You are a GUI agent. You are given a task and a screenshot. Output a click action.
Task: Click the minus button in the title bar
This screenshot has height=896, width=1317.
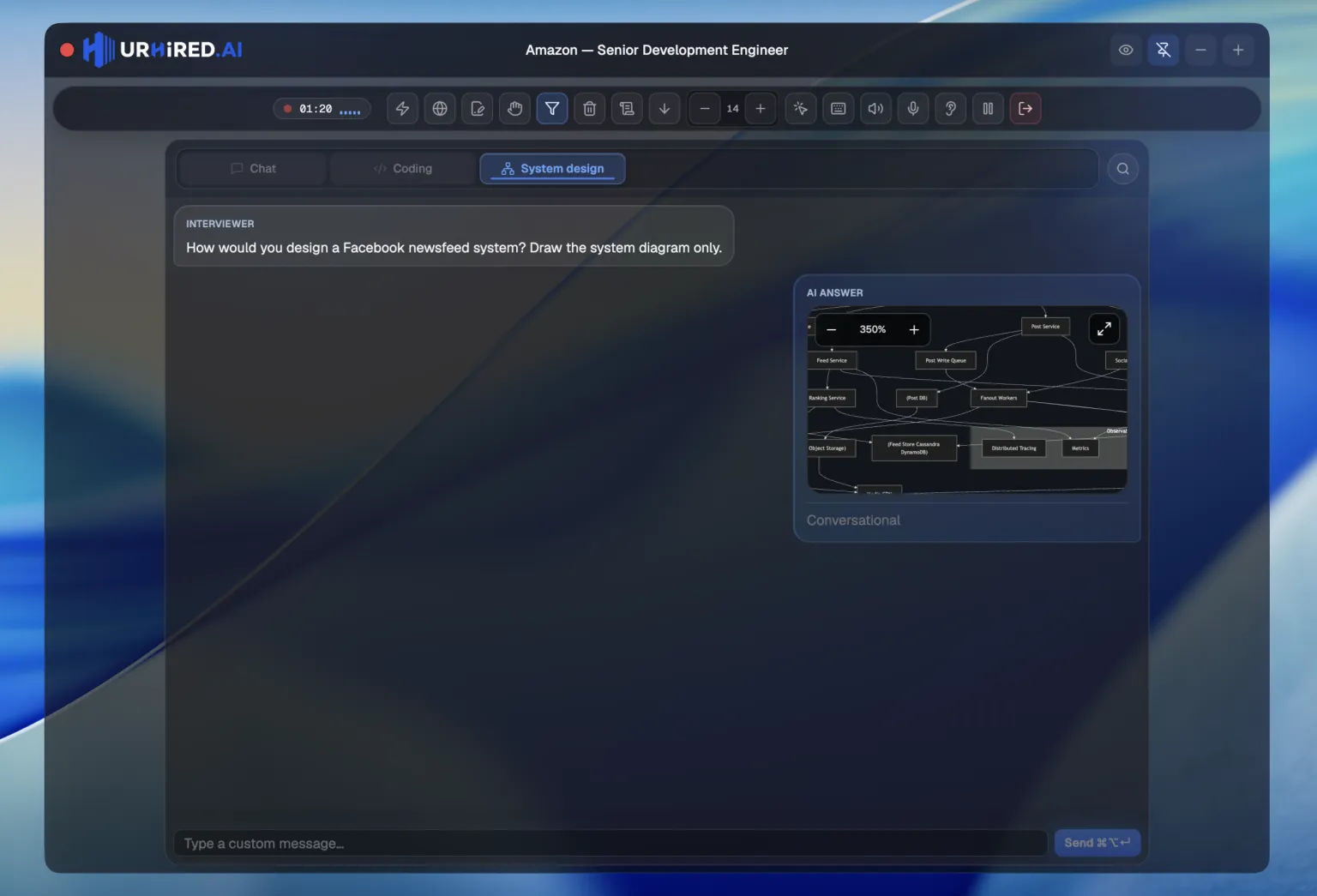point(1201,50)
